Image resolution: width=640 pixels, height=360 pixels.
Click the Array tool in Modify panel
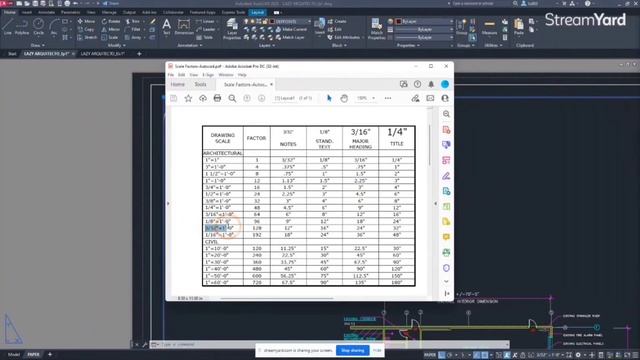coord(133,38)
